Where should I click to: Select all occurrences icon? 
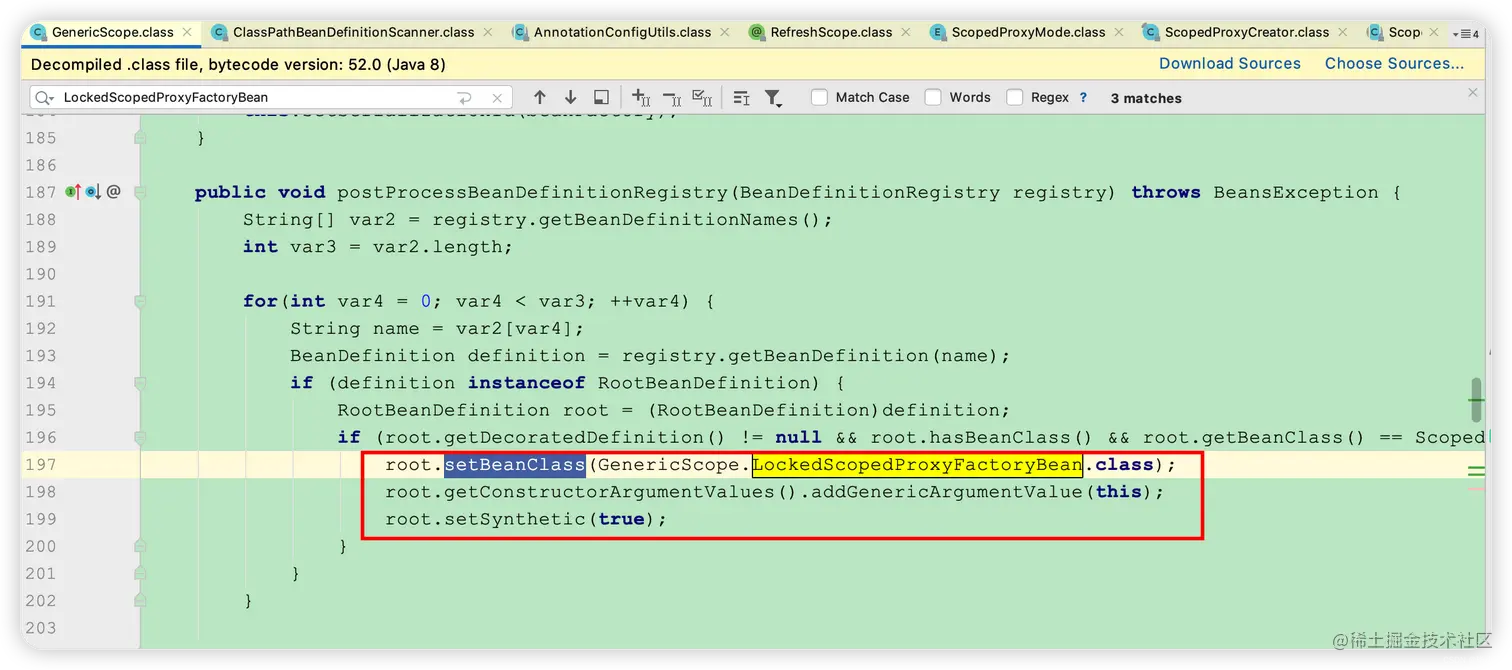702,97
